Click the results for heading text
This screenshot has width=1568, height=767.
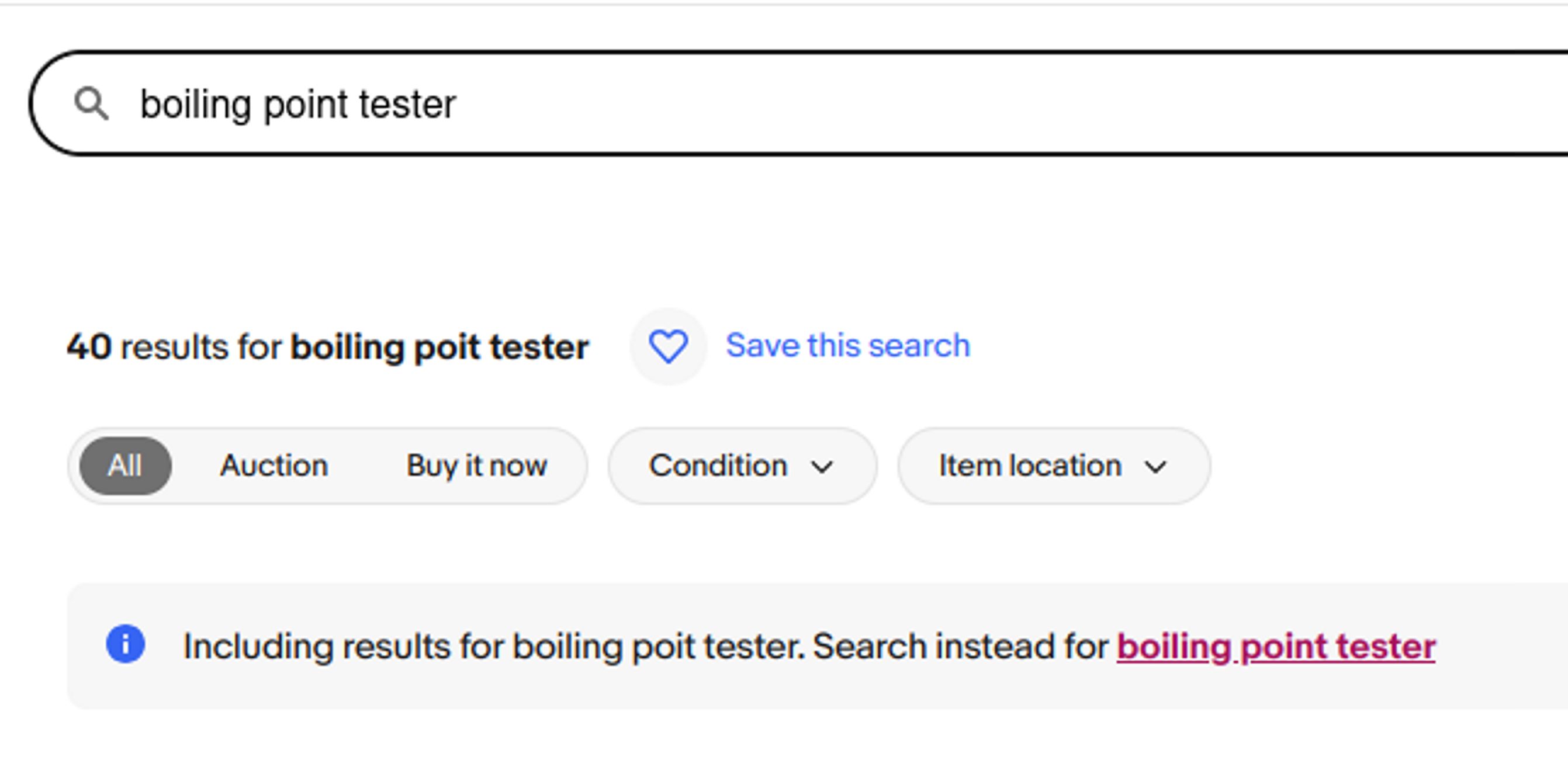(201, 348)
